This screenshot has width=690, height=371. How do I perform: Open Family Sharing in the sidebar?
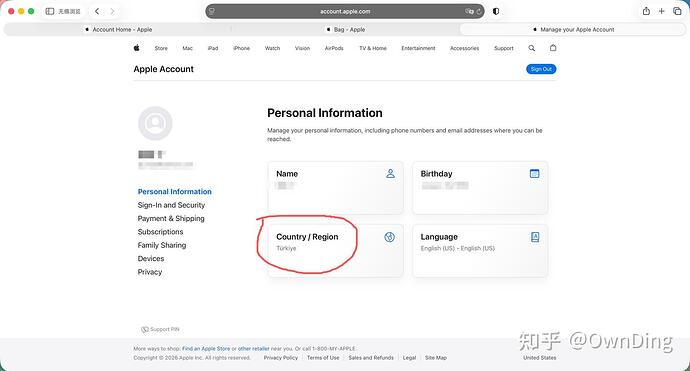pos(161,245)
